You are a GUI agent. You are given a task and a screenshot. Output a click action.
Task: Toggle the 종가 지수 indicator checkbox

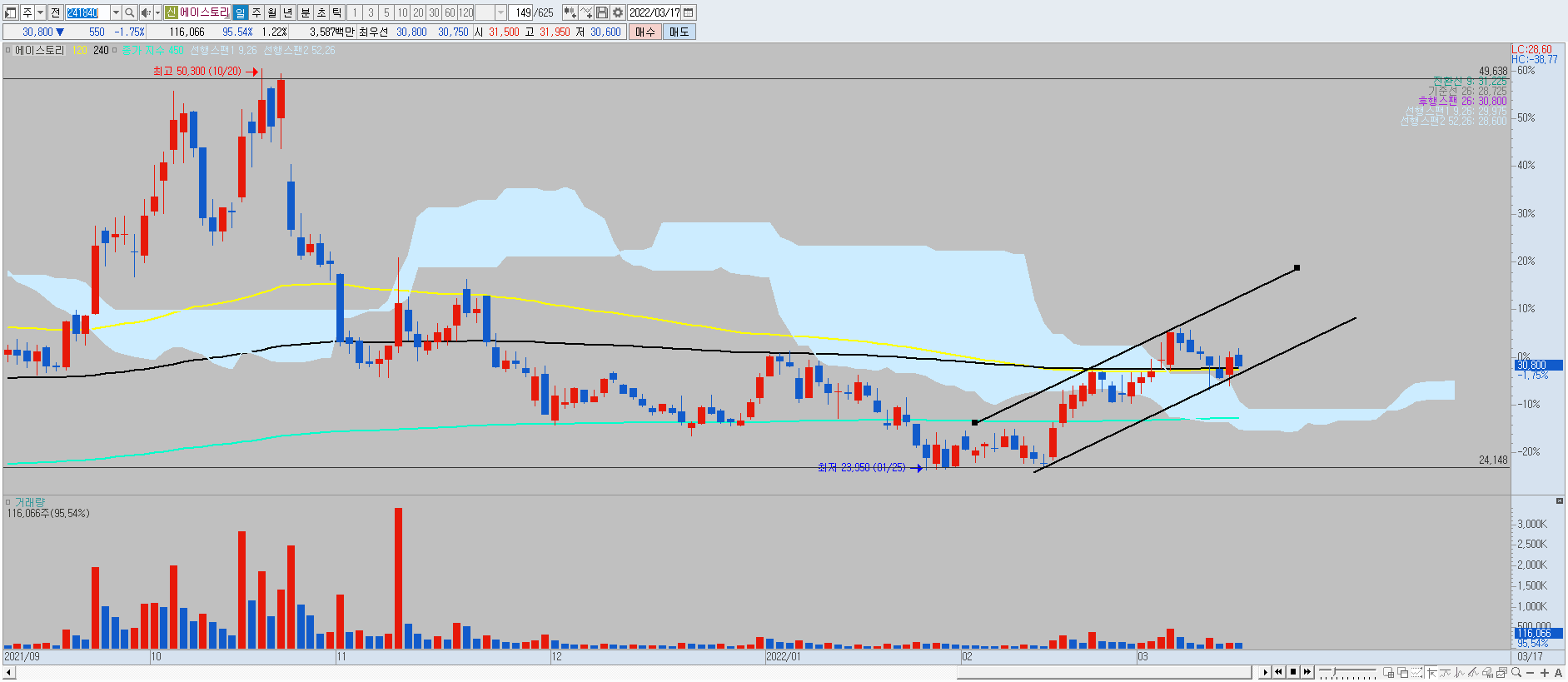(x=114, y=51)
